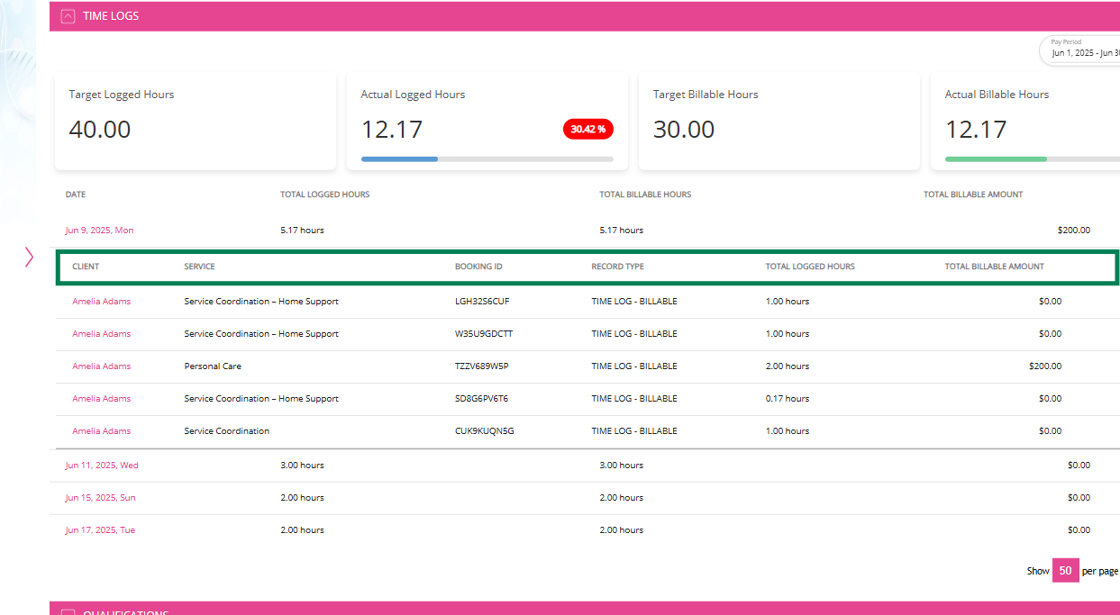Click the upper TOTAL LOGGED HOURS column header
1120x615 pixels.
pos(325,194)
